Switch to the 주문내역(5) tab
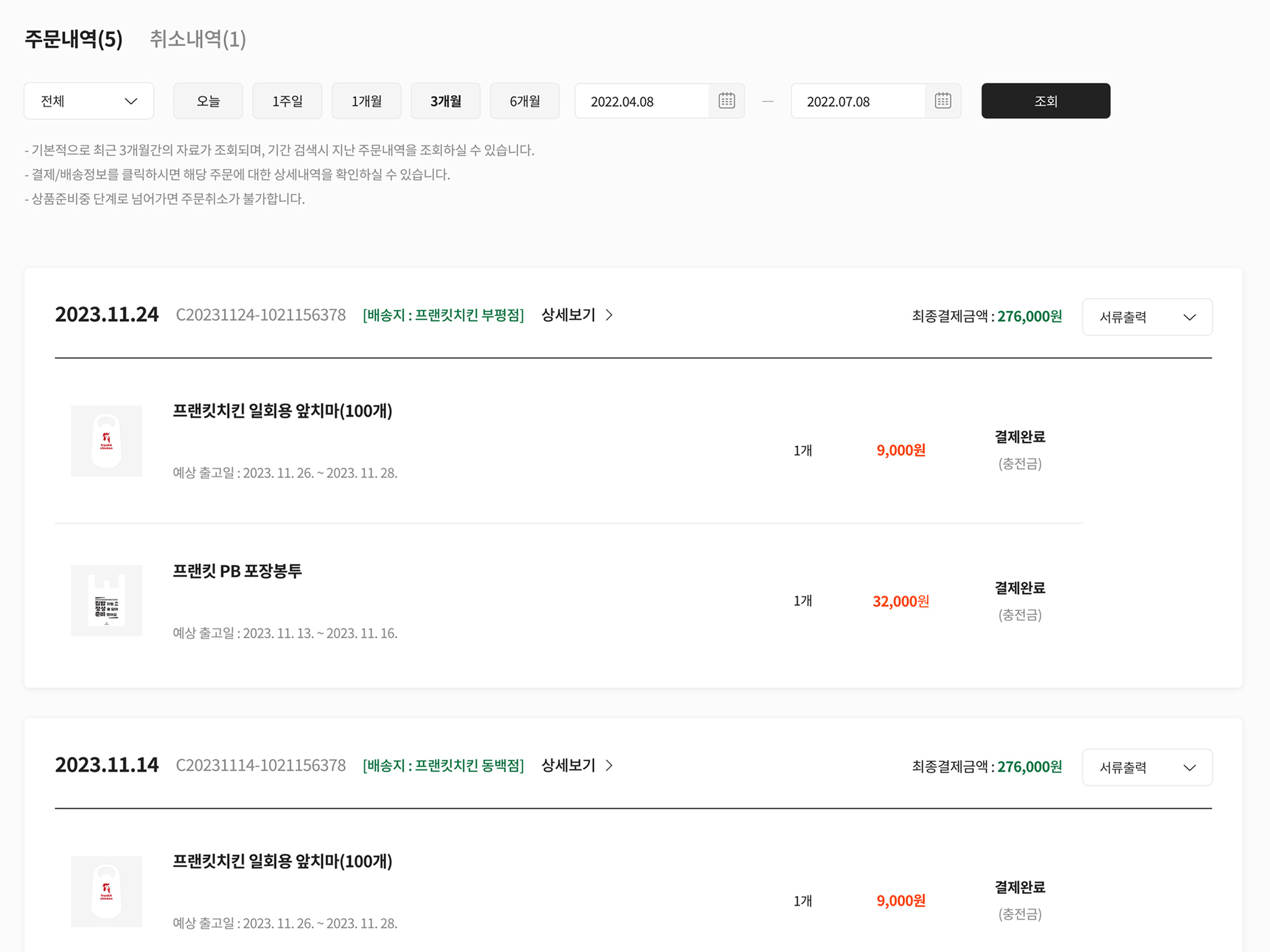The width and height of the screenshot is (1270, 952). 74,39
